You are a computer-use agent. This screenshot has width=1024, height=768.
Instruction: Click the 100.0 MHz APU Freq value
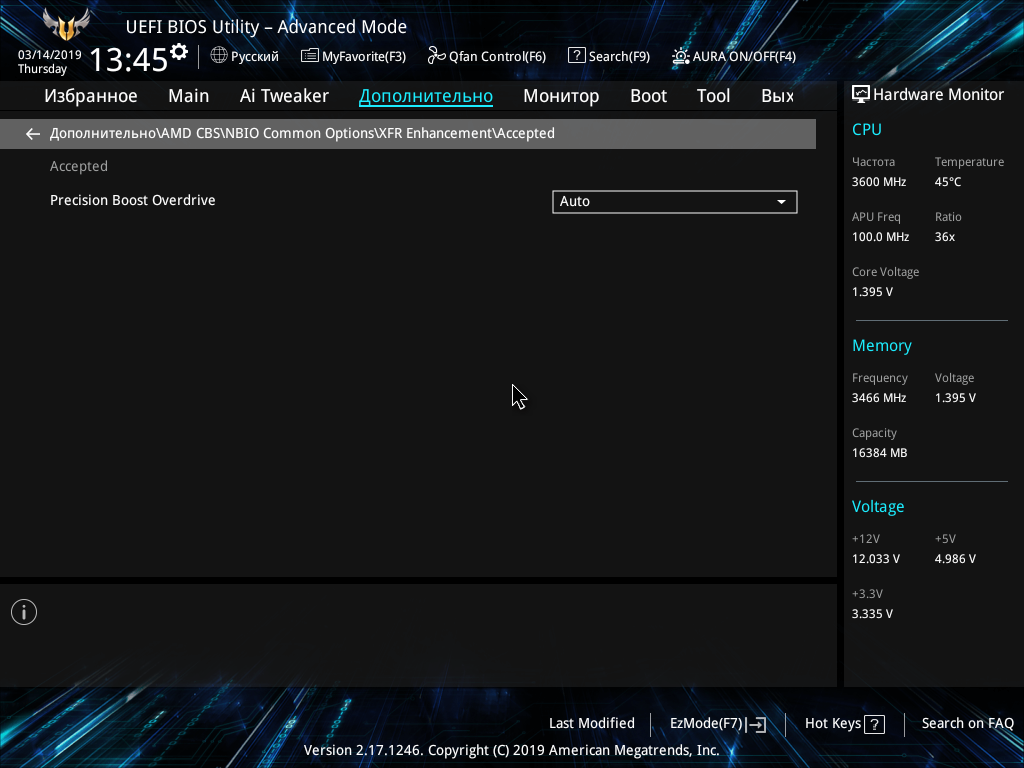tap(880, 237)
